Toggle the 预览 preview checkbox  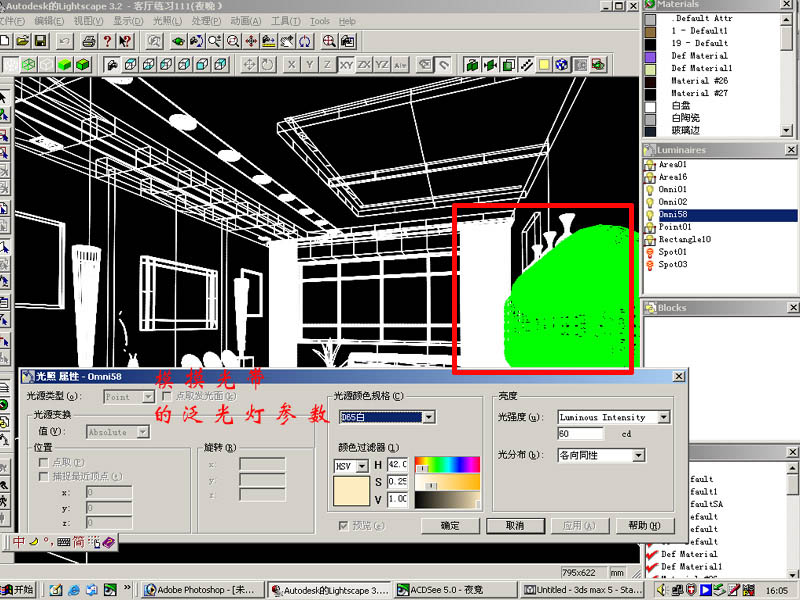(343, 525)
